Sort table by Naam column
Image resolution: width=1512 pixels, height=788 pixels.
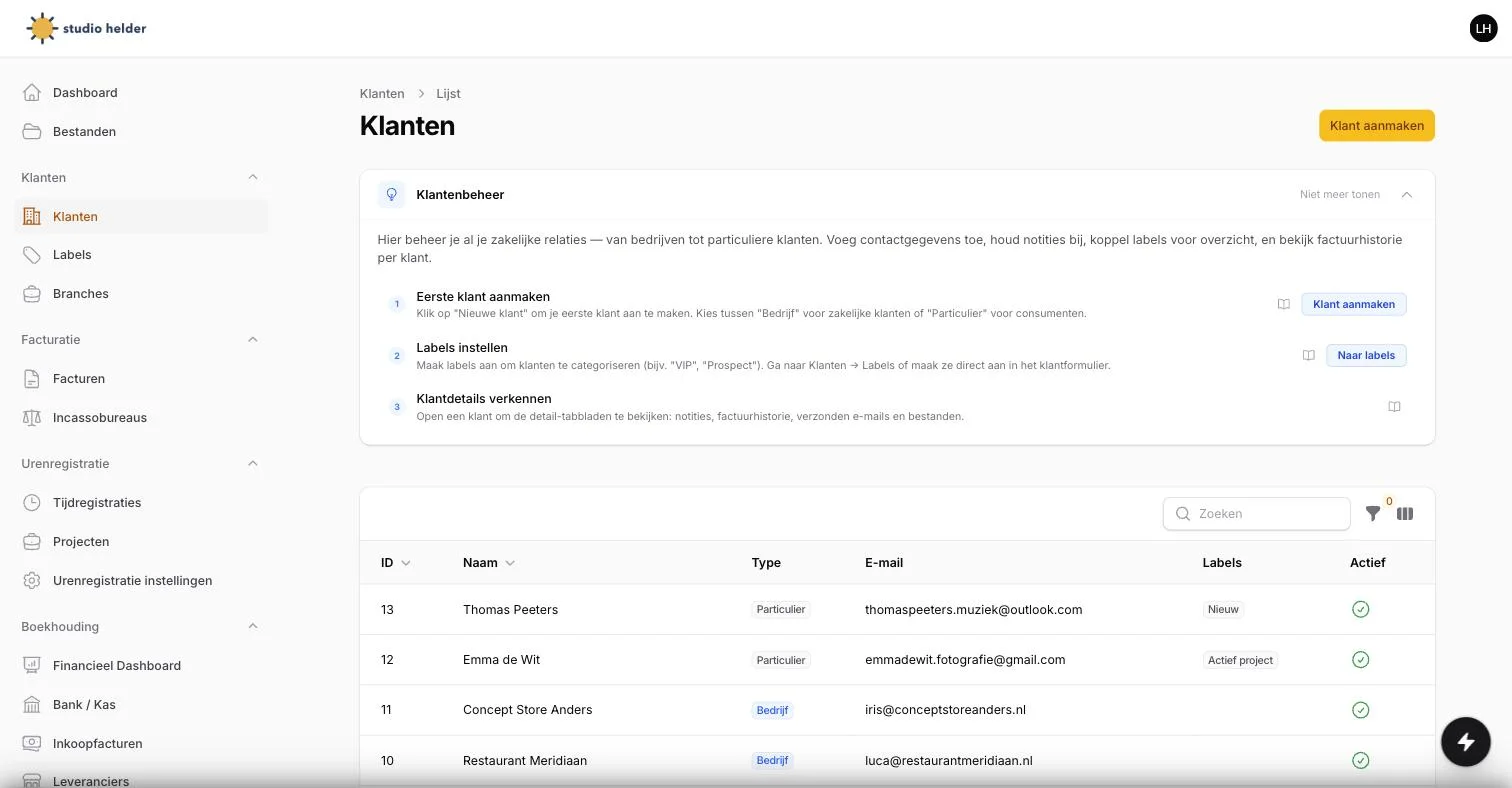[x=489, y=563]
